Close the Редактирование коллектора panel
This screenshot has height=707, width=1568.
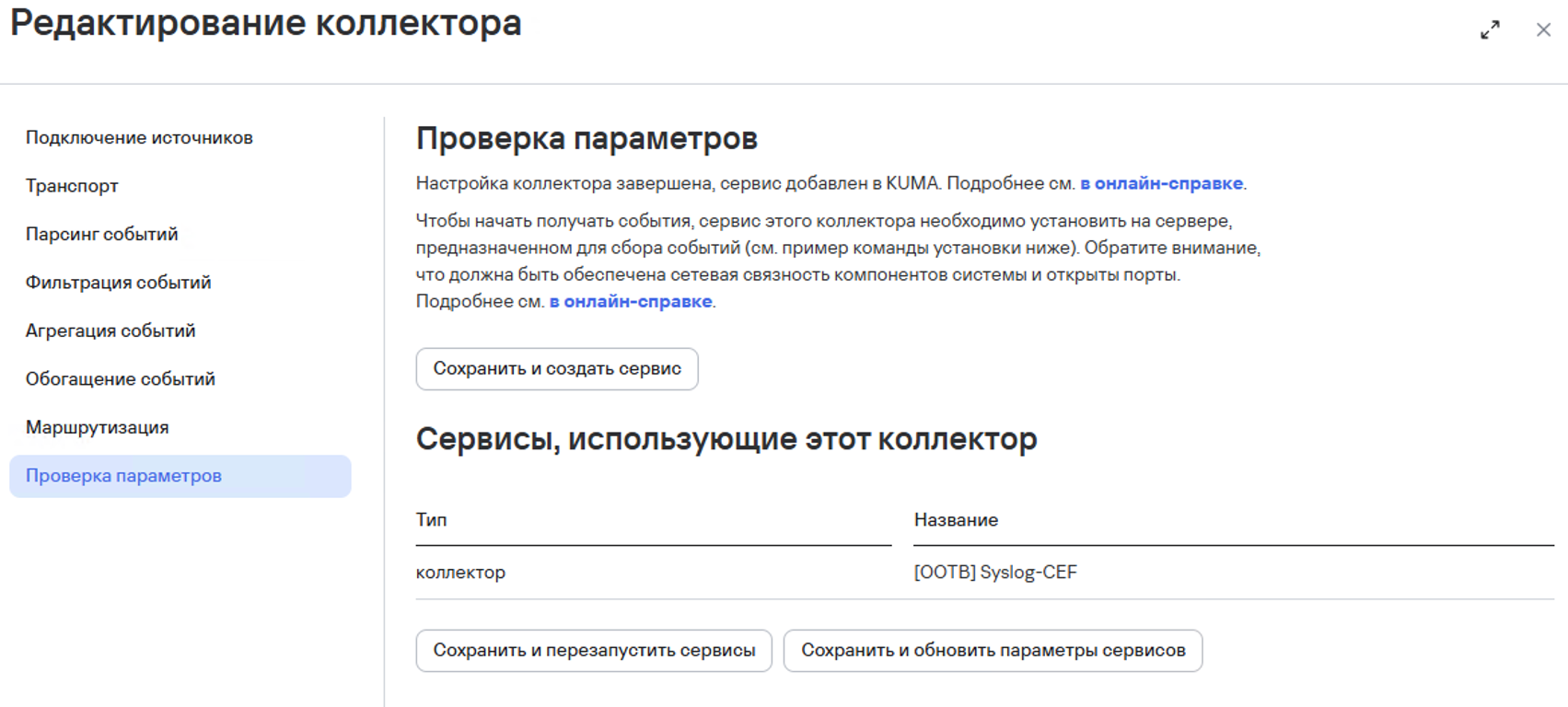1543,30
